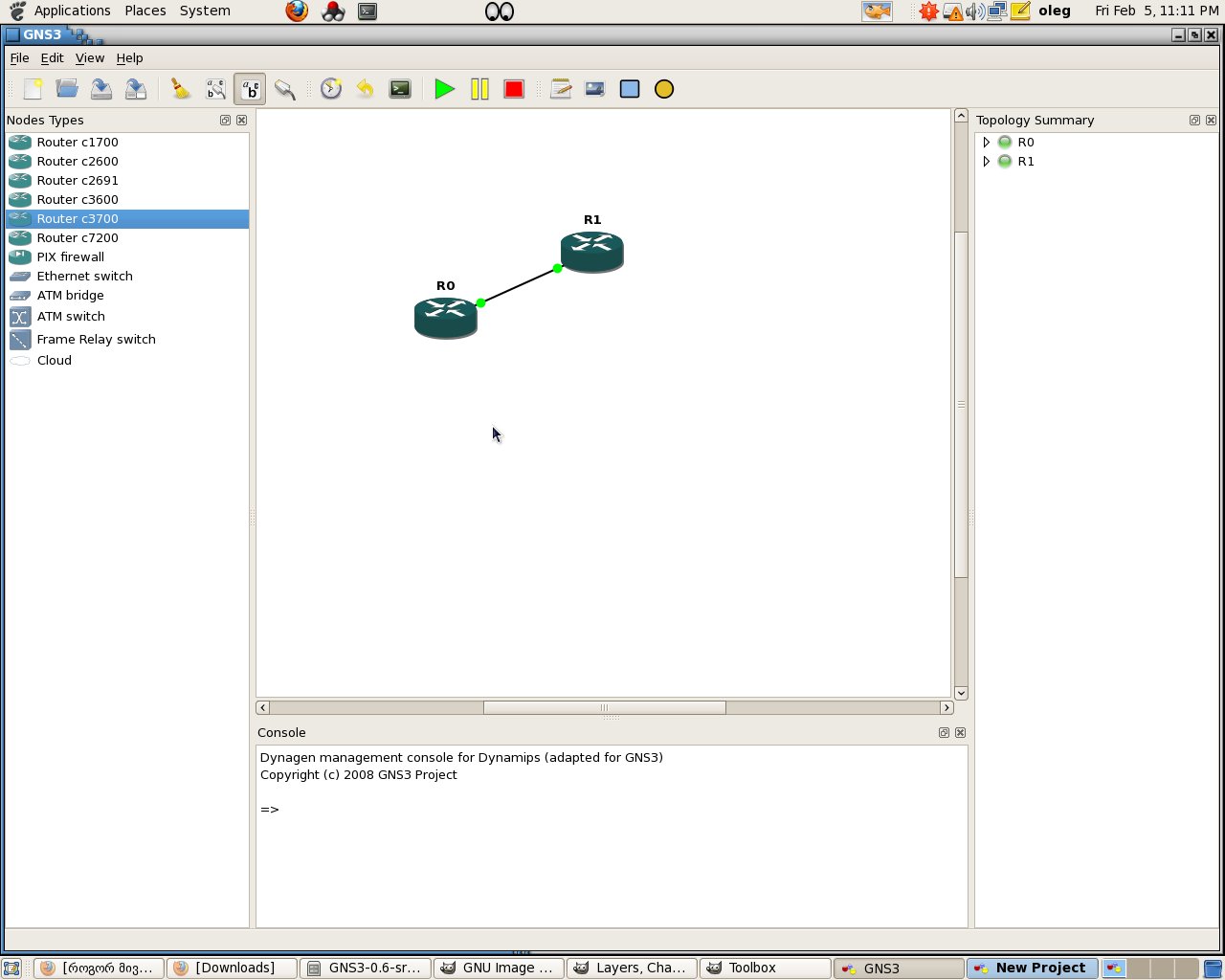This screenshot has height=980, width=1225.
Task: Toggle the show hostnames button
Action: pos(250,89)
